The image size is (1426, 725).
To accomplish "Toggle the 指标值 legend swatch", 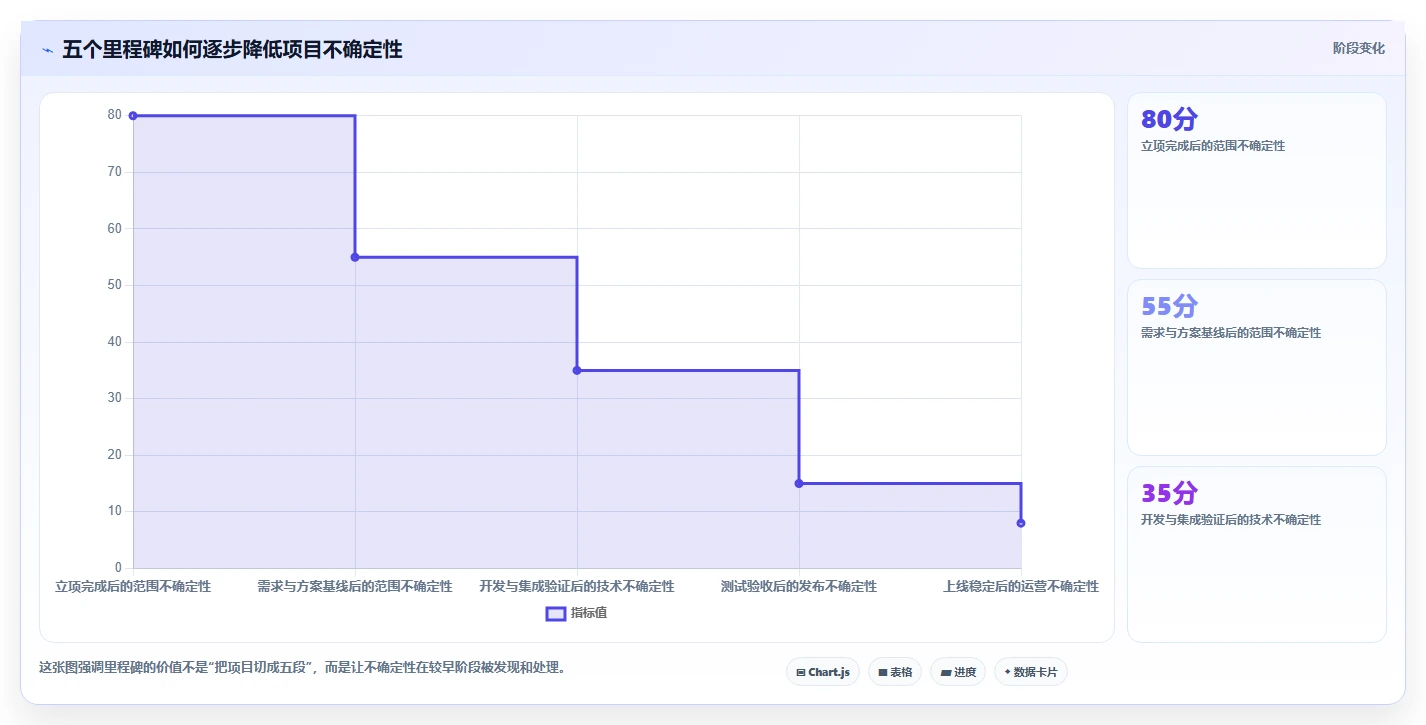I will click(x=555, y=613).
